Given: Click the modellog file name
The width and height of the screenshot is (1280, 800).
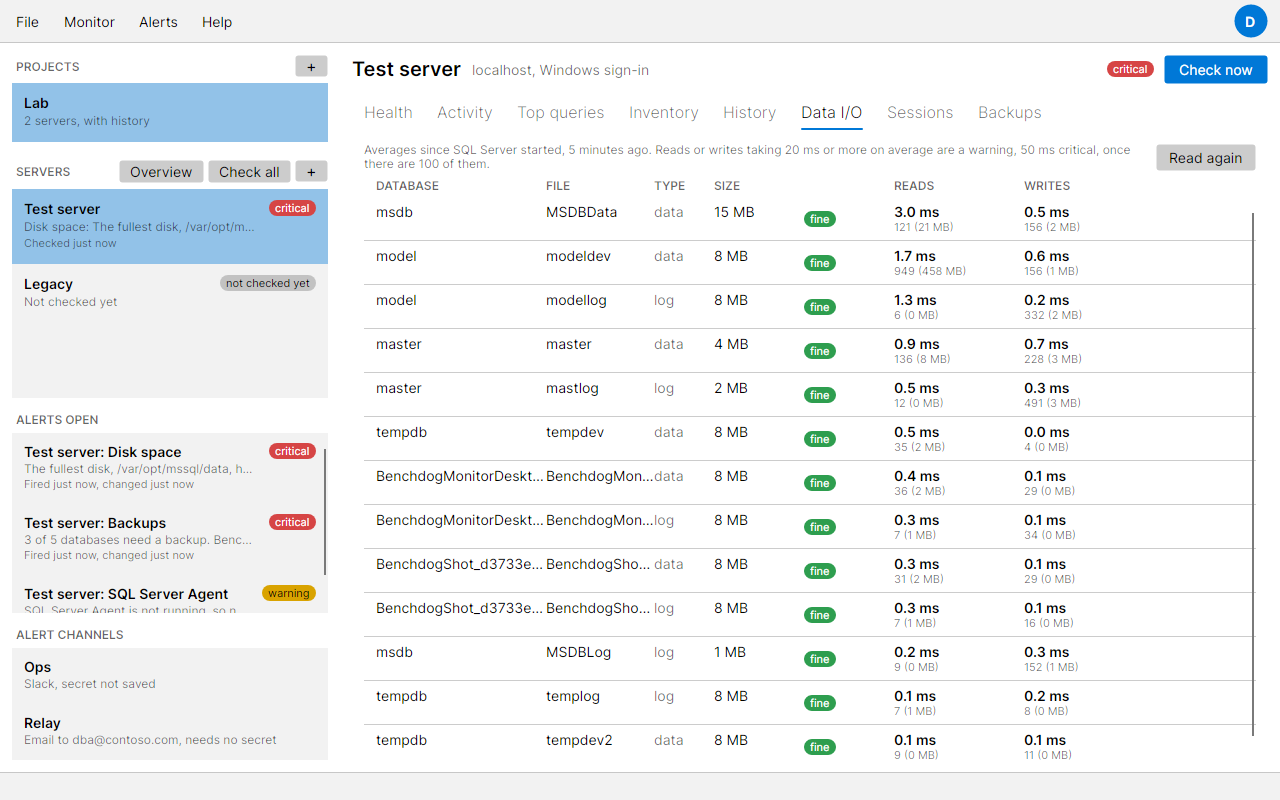Looking at the screenshot, I should [x=576, y=300].
